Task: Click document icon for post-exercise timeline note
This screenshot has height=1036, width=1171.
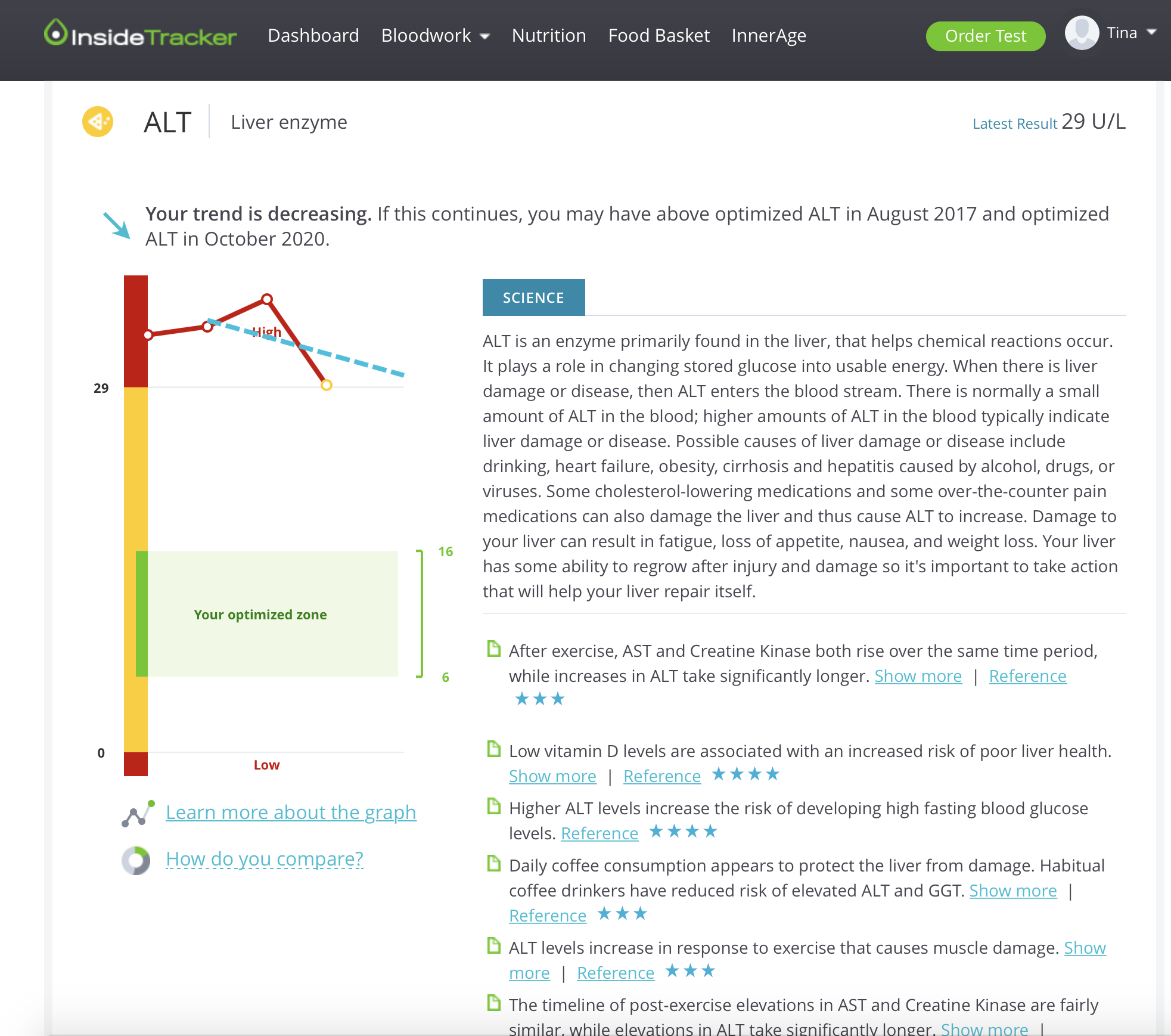Action: [x=493, y=1003]
